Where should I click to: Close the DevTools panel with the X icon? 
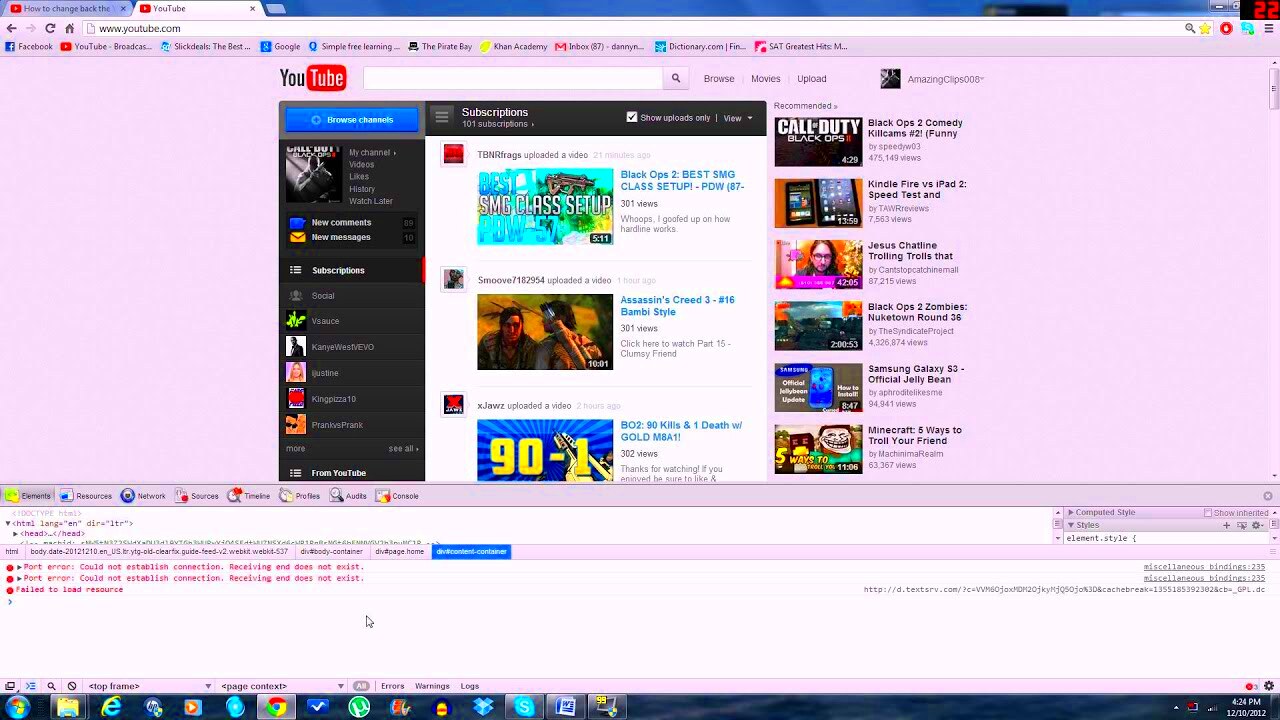point(1268,496)
